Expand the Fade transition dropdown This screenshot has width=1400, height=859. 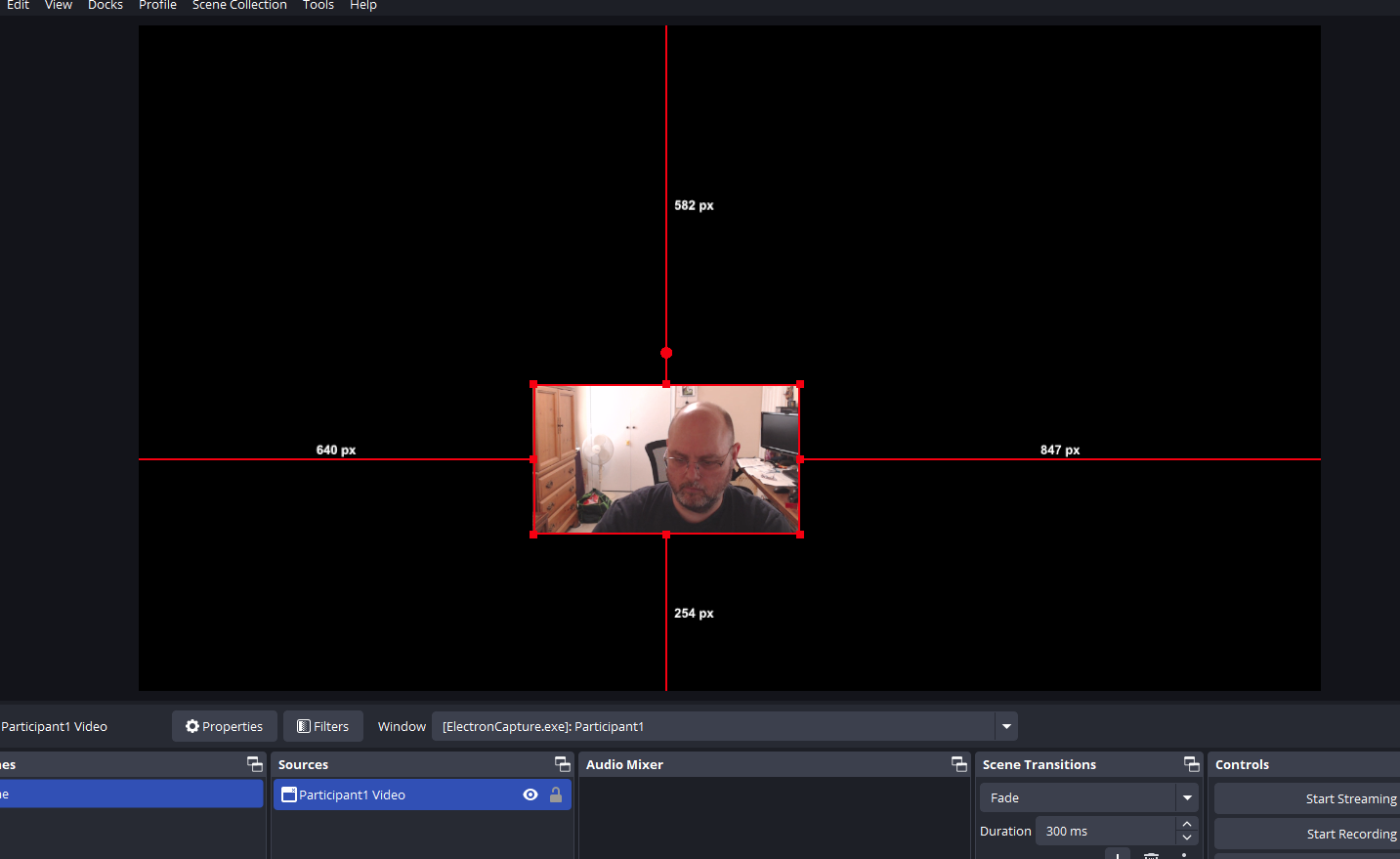[x=1187, y=797]
